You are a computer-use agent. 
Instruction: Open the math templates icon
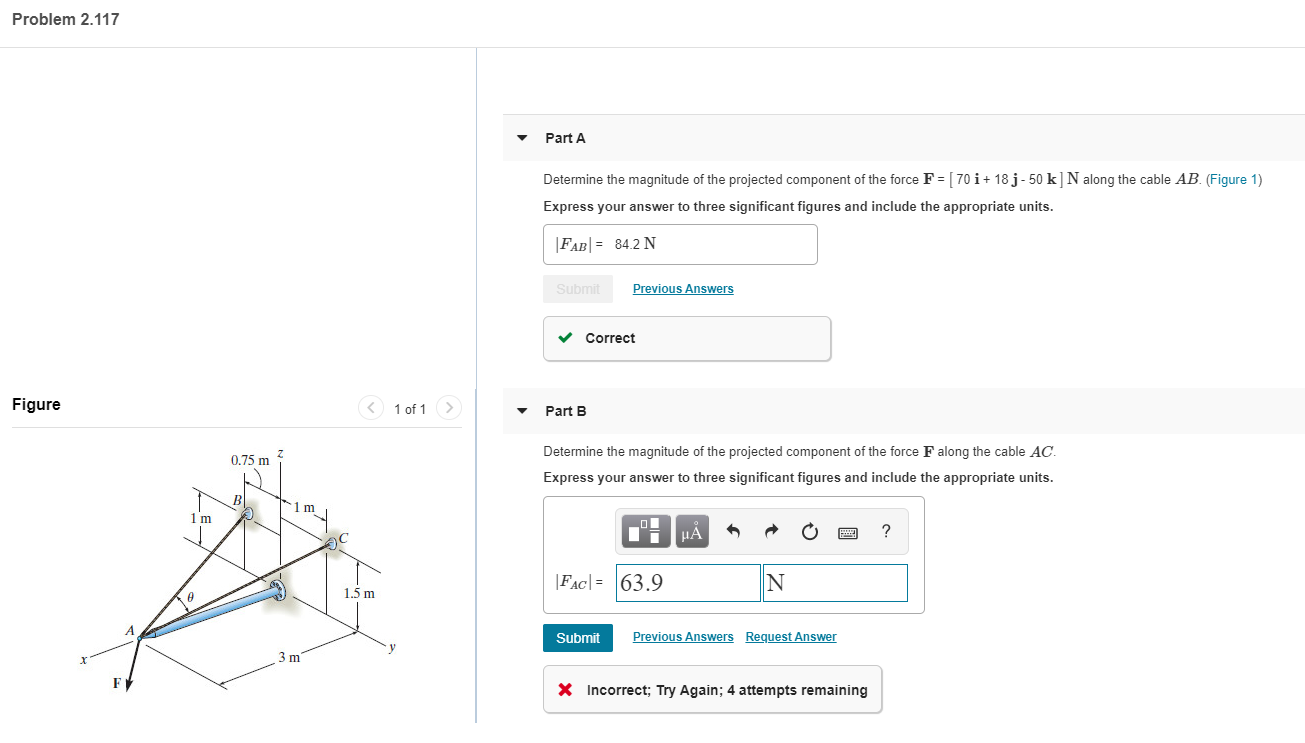click(x=645, y=531)
